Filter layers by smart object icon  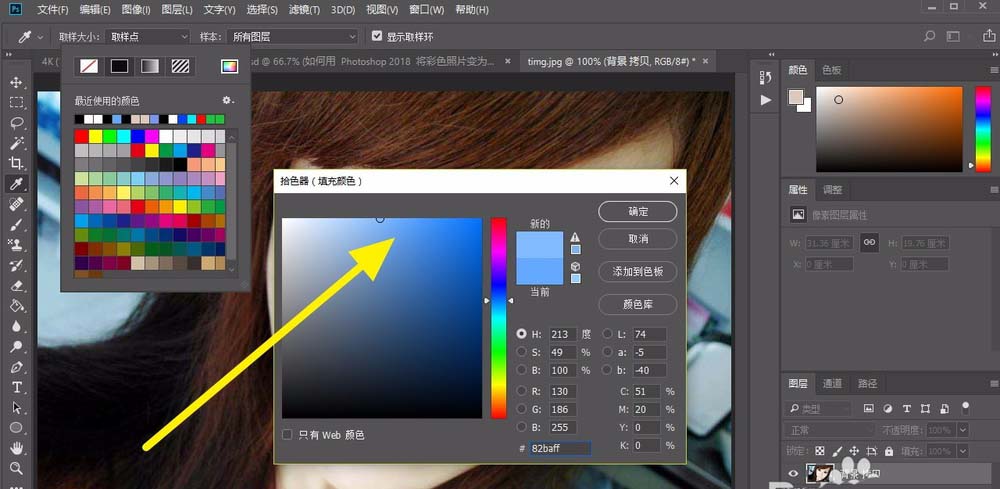pyautogui.click(x=945, y=408)
